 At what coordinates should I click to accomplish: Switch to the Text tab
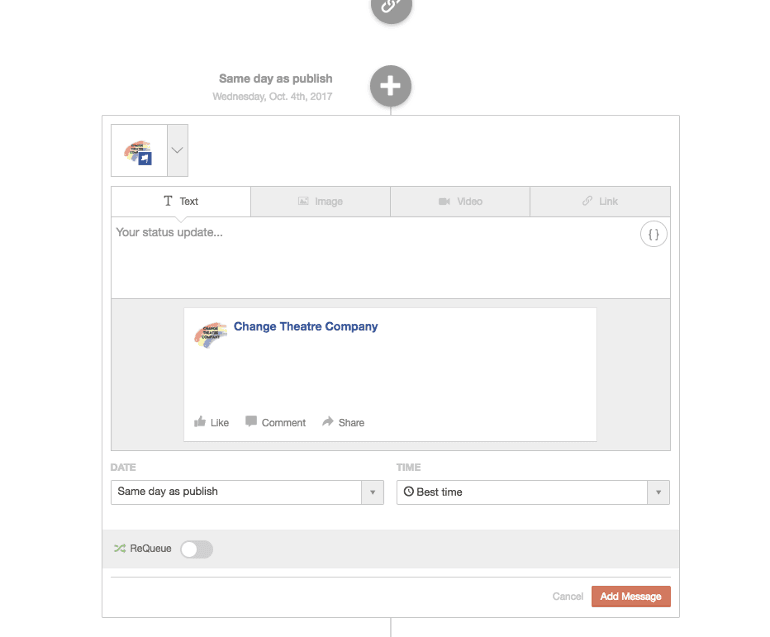[x=181, y=201]
